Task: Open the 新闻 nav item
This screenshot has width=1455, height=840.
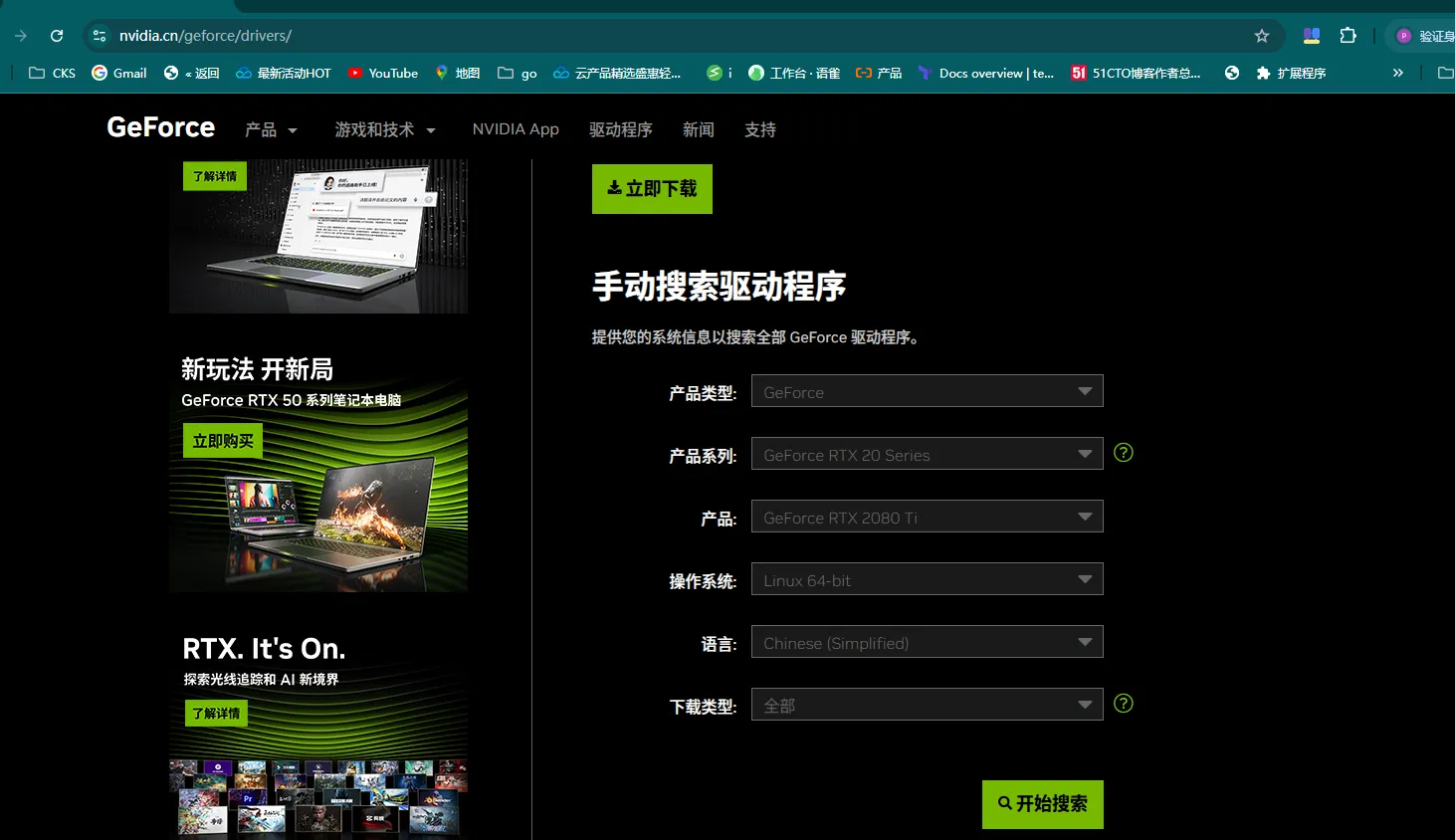Action: pos(699,129)
